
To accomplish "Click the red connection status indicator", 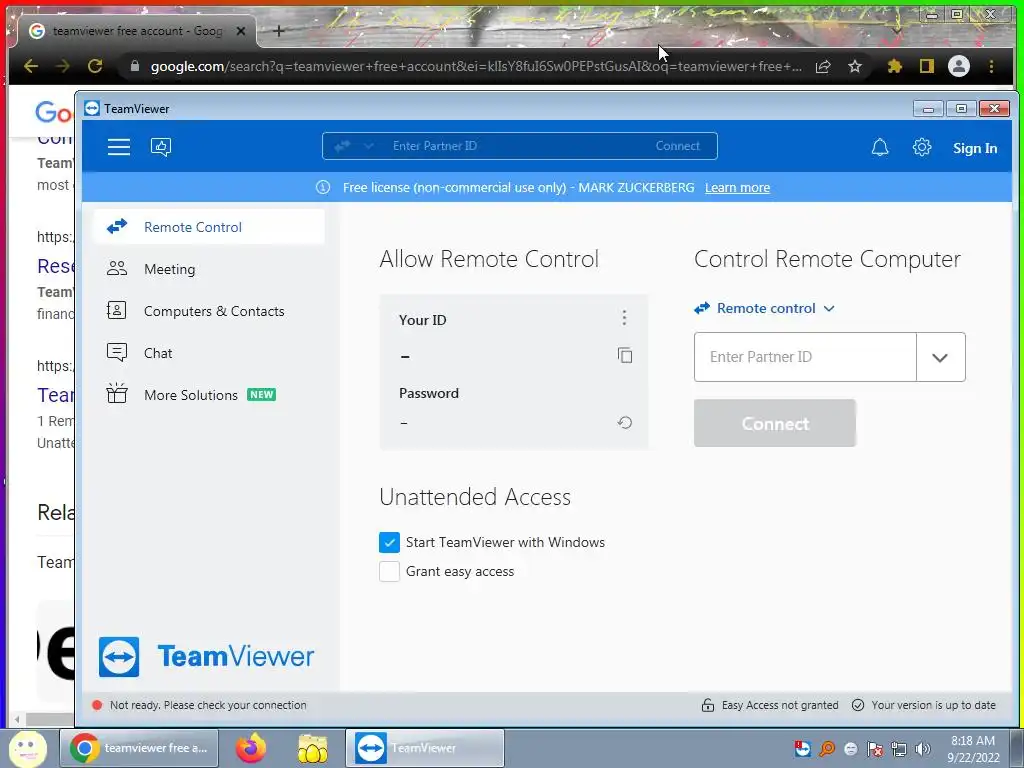I will click(97, 705).
